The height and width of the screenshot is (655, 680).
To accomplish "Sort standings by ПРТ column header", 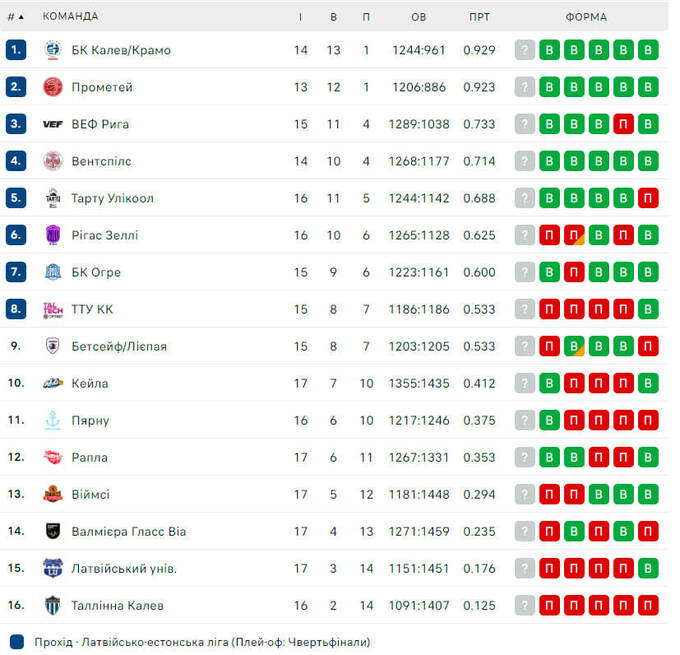I will [479, 17].
